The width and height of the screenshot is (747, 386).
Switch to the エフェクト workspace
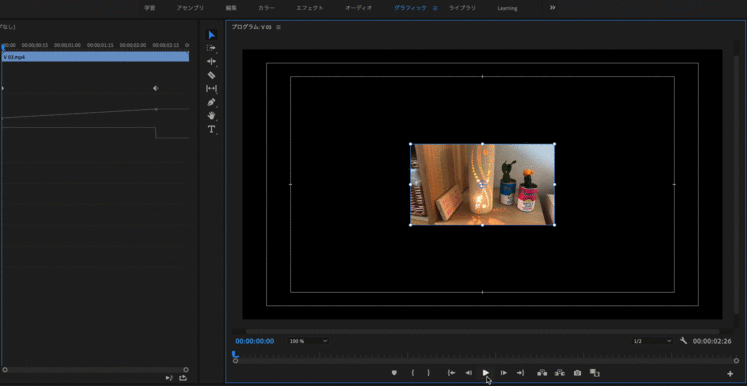(x=310, y=8)
